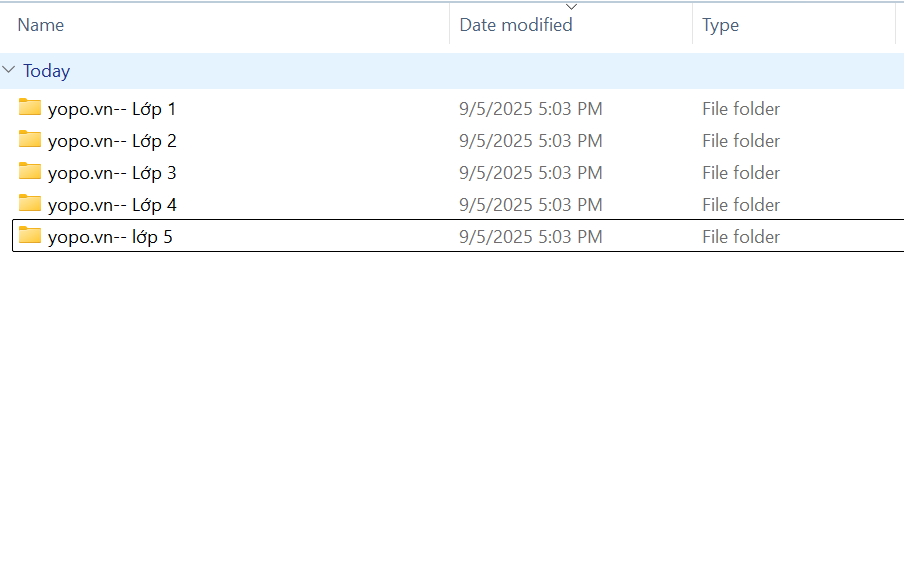Click the Type column header
Viewport: 904px width, 564px height.
[x=720, y=25]
